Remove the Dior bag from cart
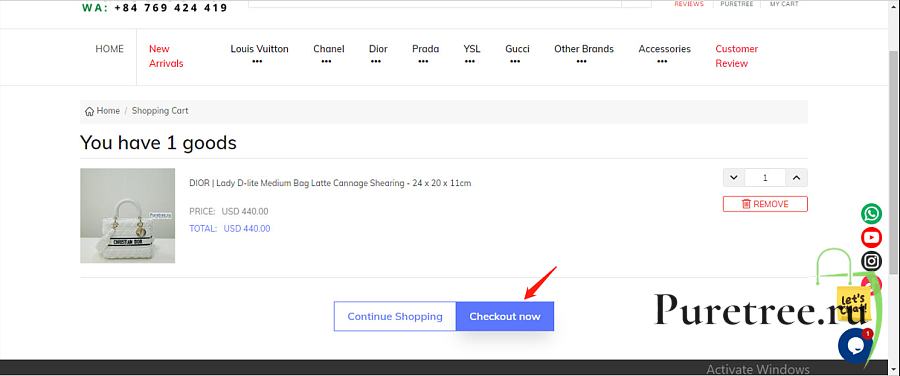This screenshot has width=900, height=376. [765, 204]
